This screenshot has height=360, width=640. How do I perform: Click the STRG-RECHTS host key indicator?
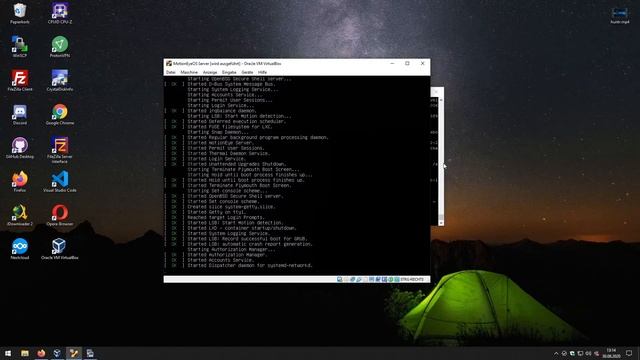point(412,280)
